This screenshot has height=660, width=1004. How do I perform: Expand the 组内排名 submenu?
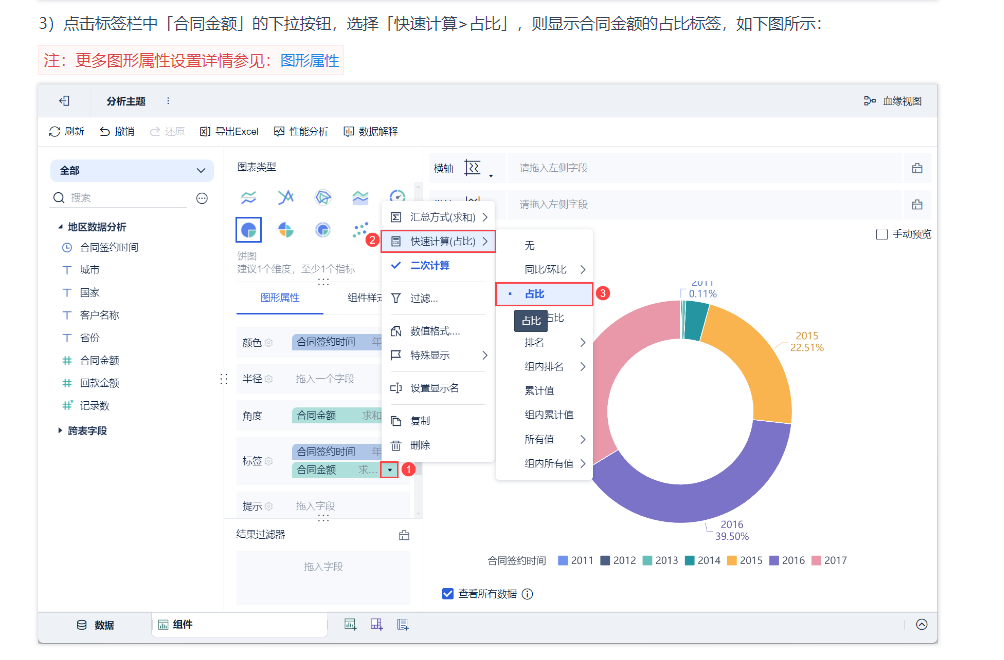[x=544, y=367]
